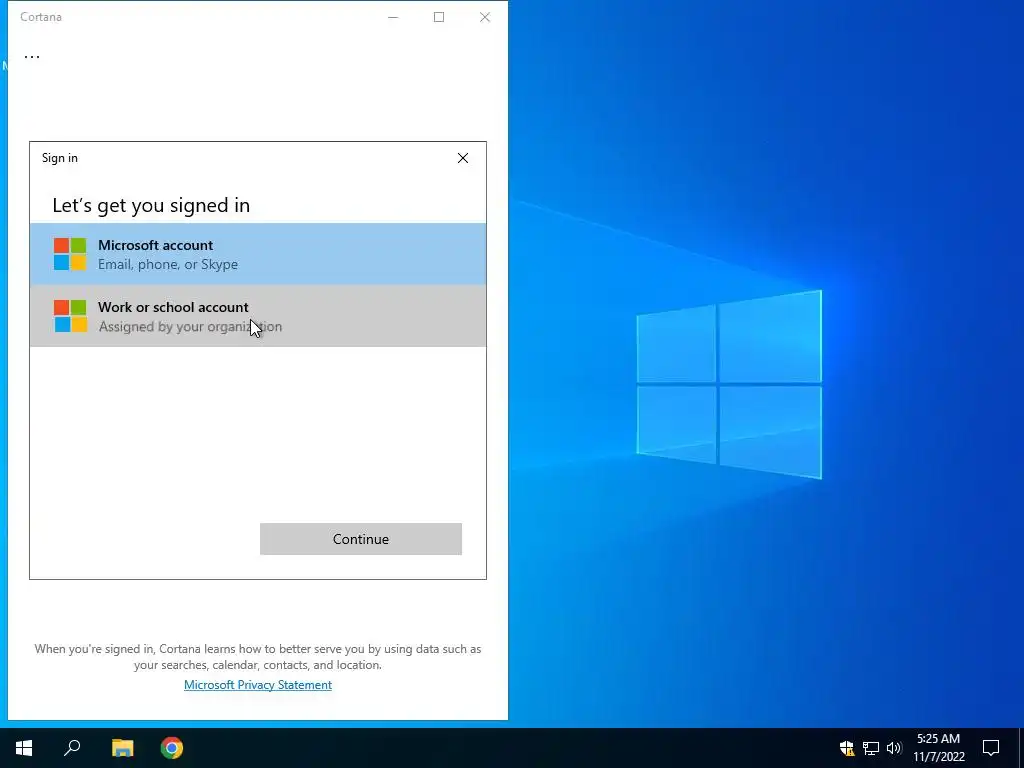Click the Continue button
The image size is (1024, 768).
click(360, 539)
